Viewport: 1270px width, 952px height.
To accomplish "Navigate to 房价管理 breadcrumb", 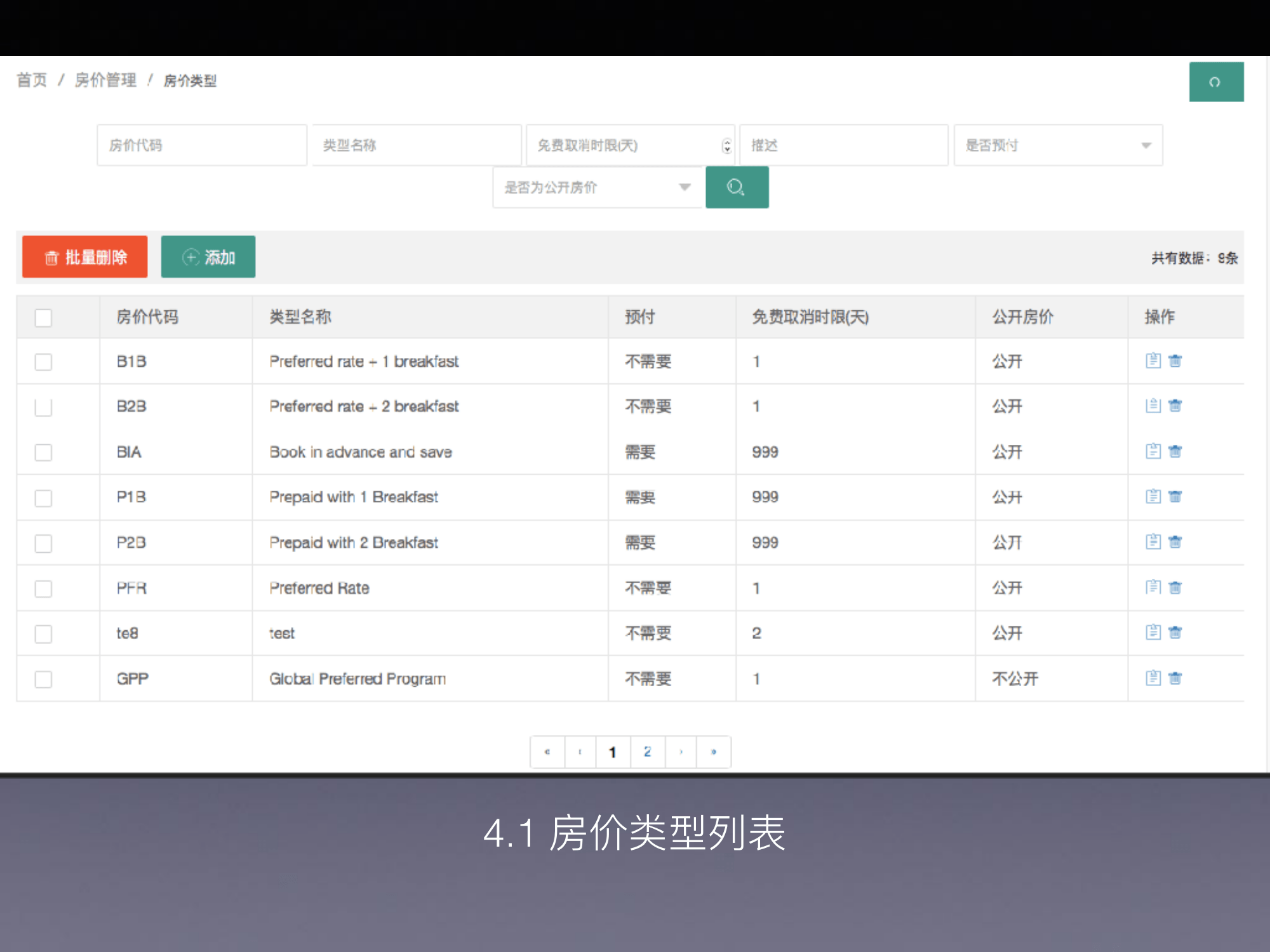I will click(105, 80).
